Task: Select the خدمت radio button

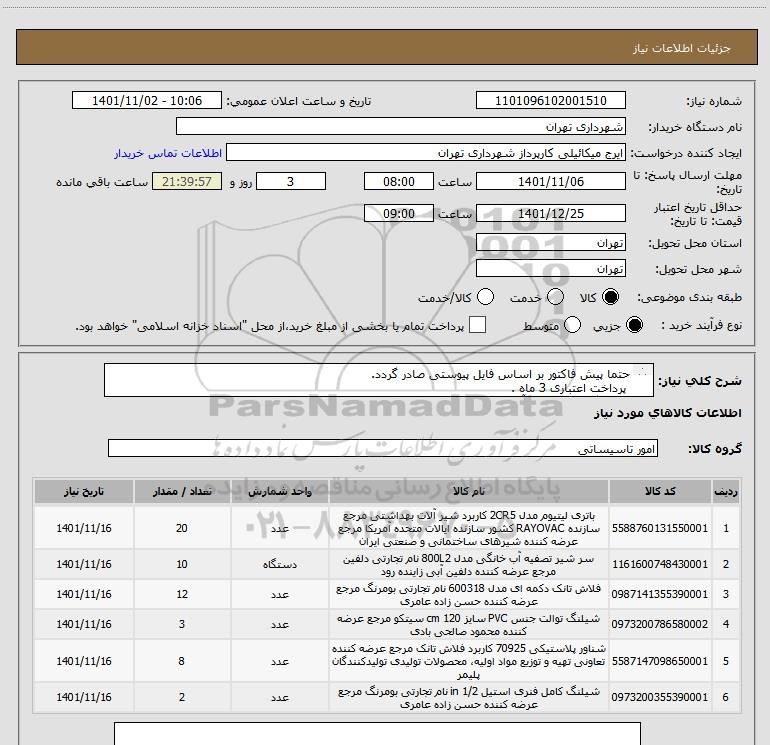Action: tap(555, 297)
